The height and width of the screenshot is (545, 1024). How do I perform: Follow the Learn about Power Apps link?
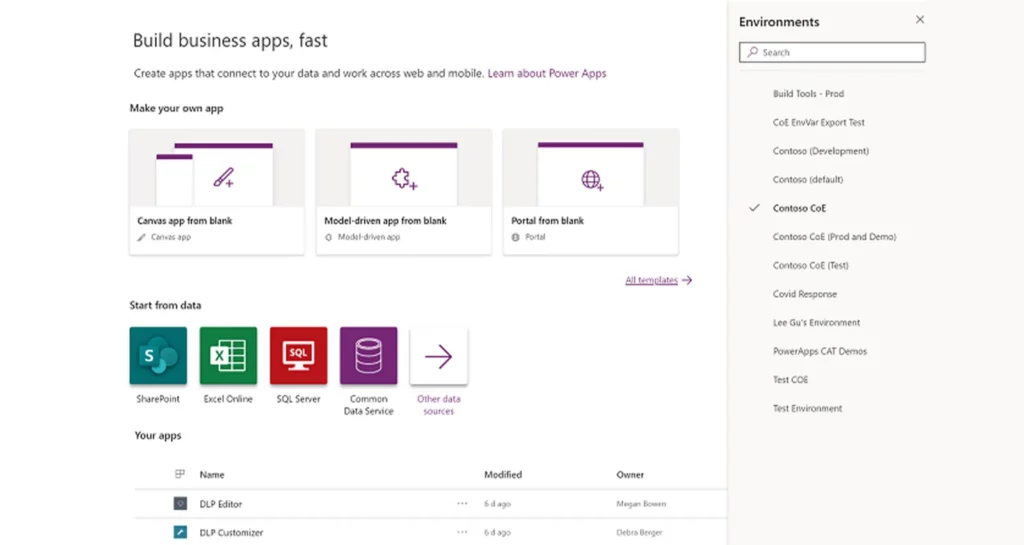coord(547,73)
